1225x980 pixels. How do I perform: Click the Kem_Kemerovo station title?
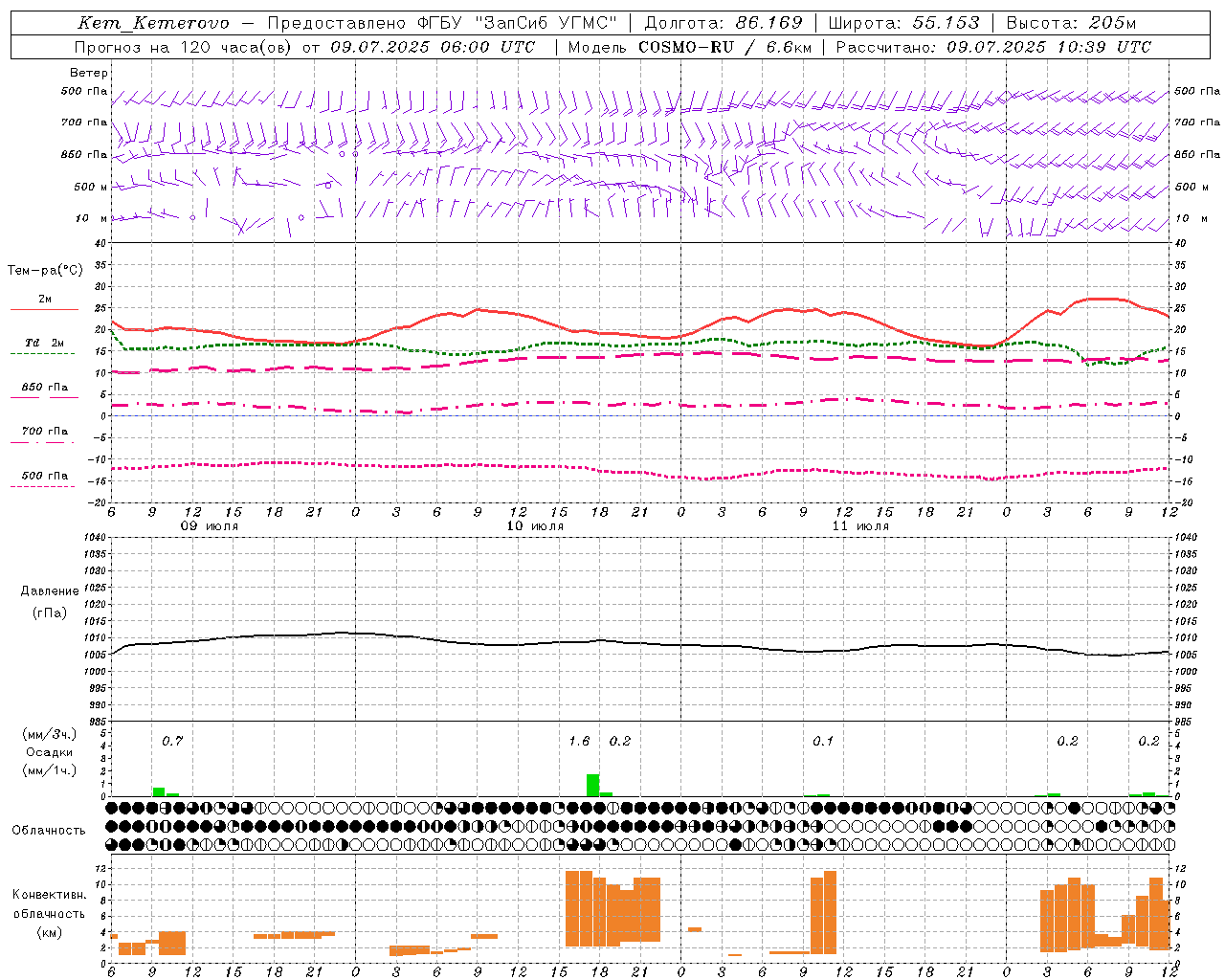pyautogui.click(x=153, y=23)
